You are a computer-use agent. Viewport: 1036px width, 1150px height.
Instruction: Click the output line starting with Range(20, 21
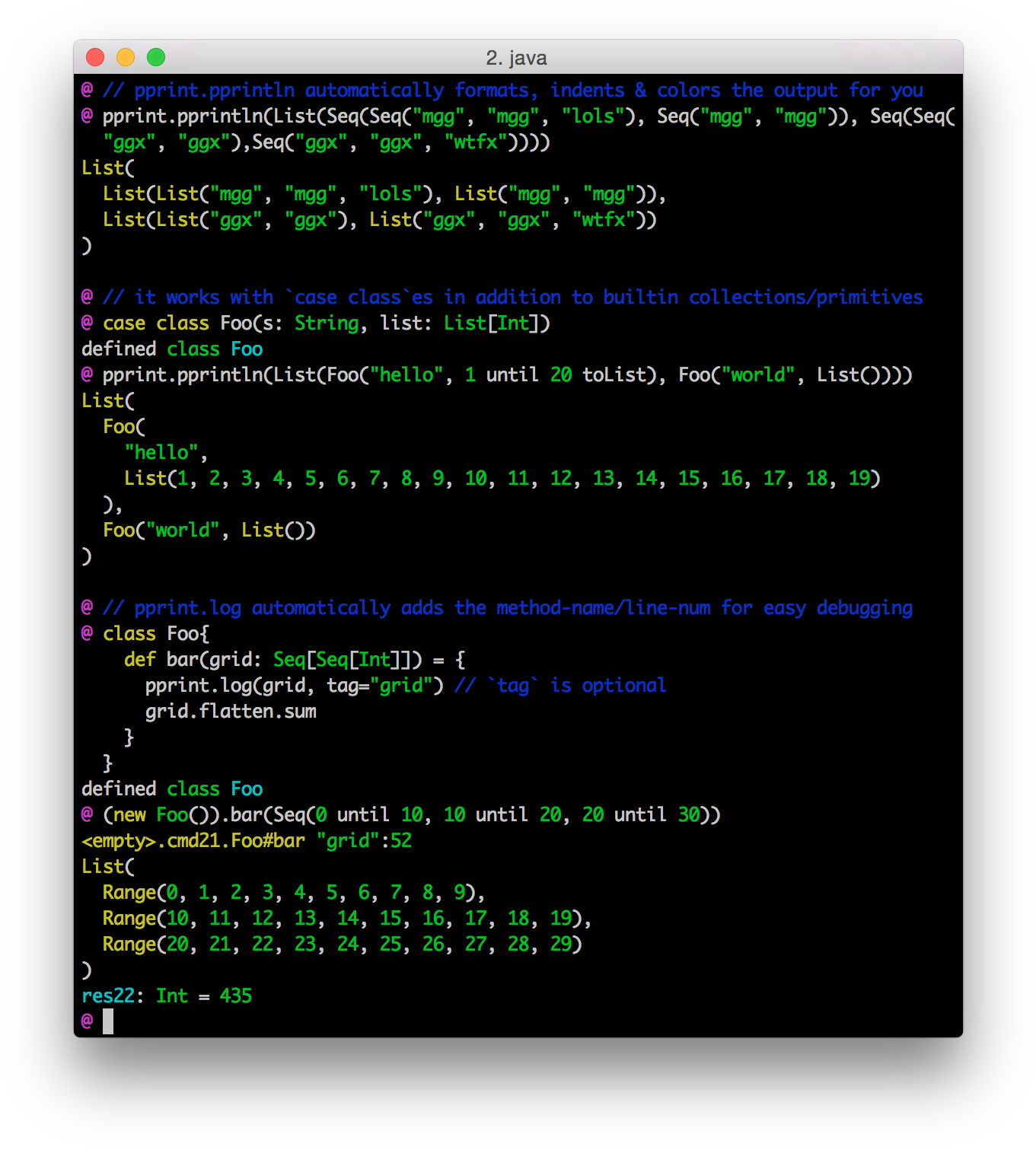(x=342, y=944)
